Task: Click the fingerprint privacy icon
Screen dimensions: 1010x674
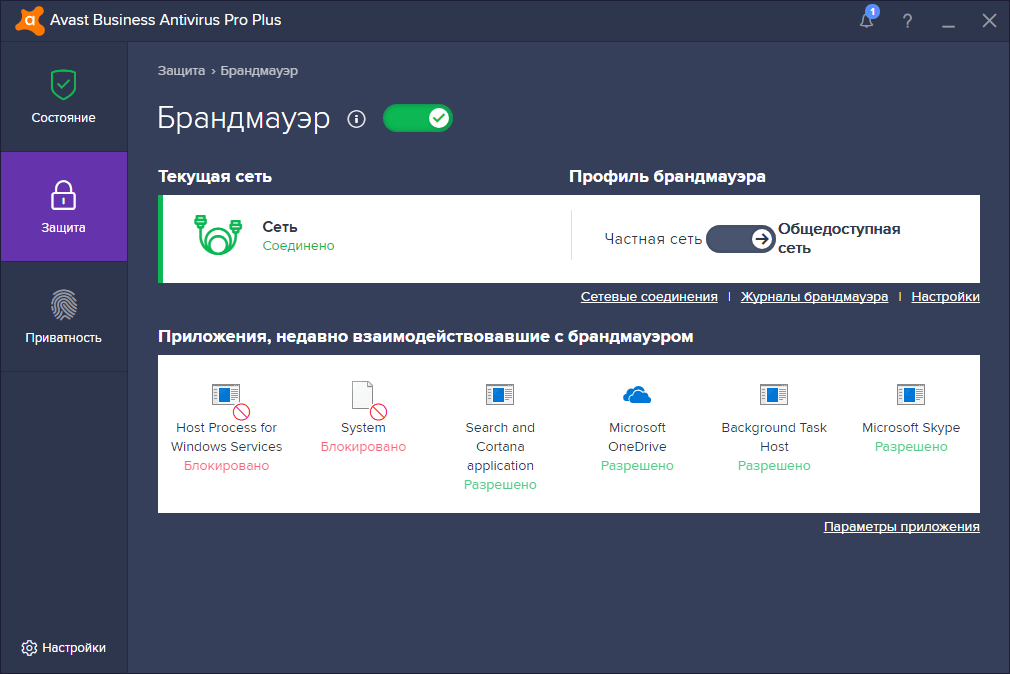Action: [x=64, y=305]
